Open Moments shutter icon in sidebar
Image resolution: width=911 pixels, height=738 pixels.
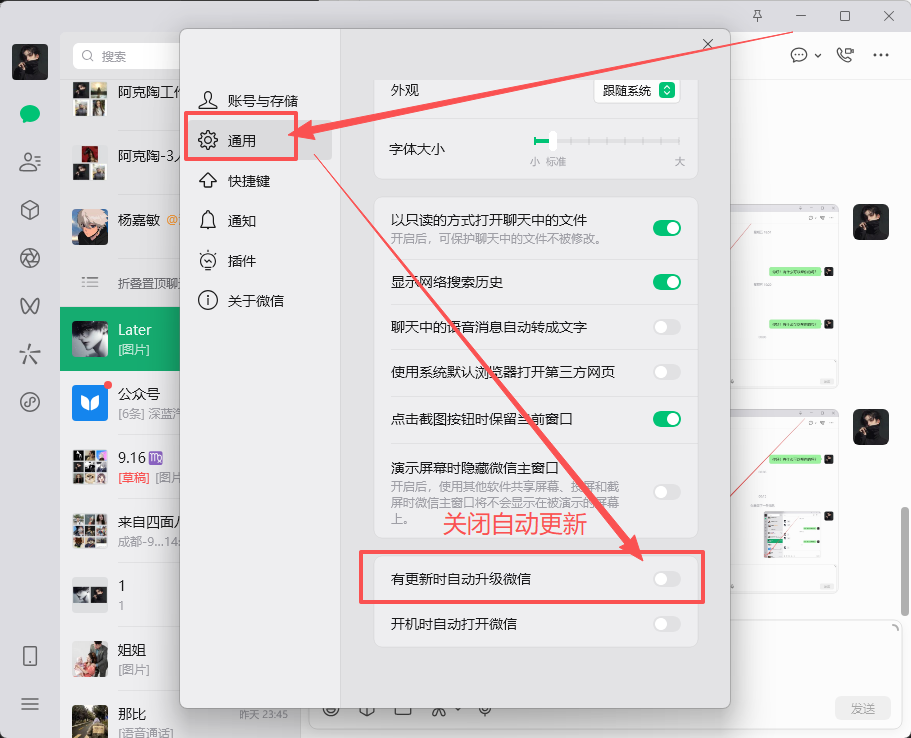point(30,257)
